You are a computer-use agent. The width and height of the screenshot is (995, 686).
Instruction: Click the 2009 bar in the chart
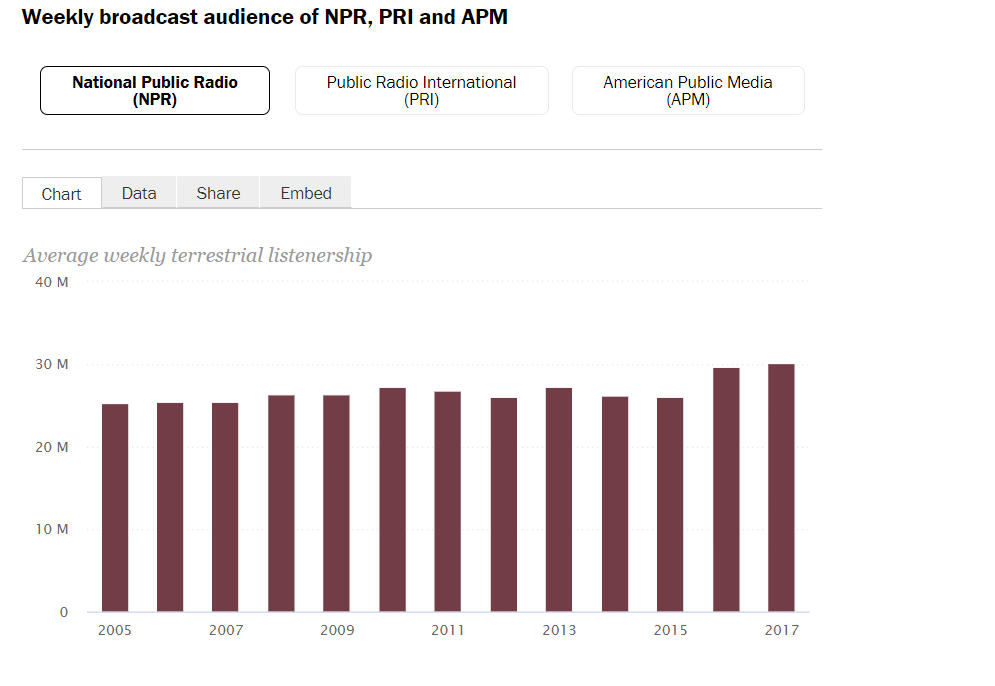(336, 504)
